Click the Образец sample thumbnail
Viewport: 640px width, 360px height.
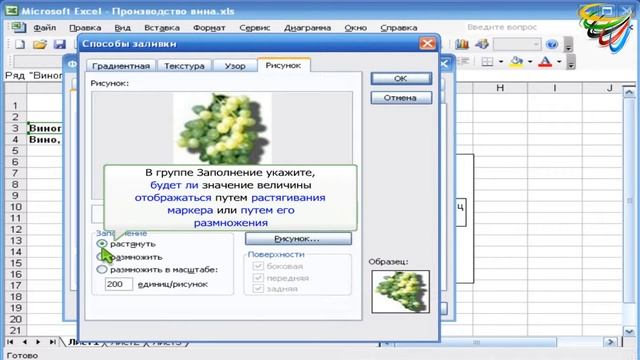point(400,291)
